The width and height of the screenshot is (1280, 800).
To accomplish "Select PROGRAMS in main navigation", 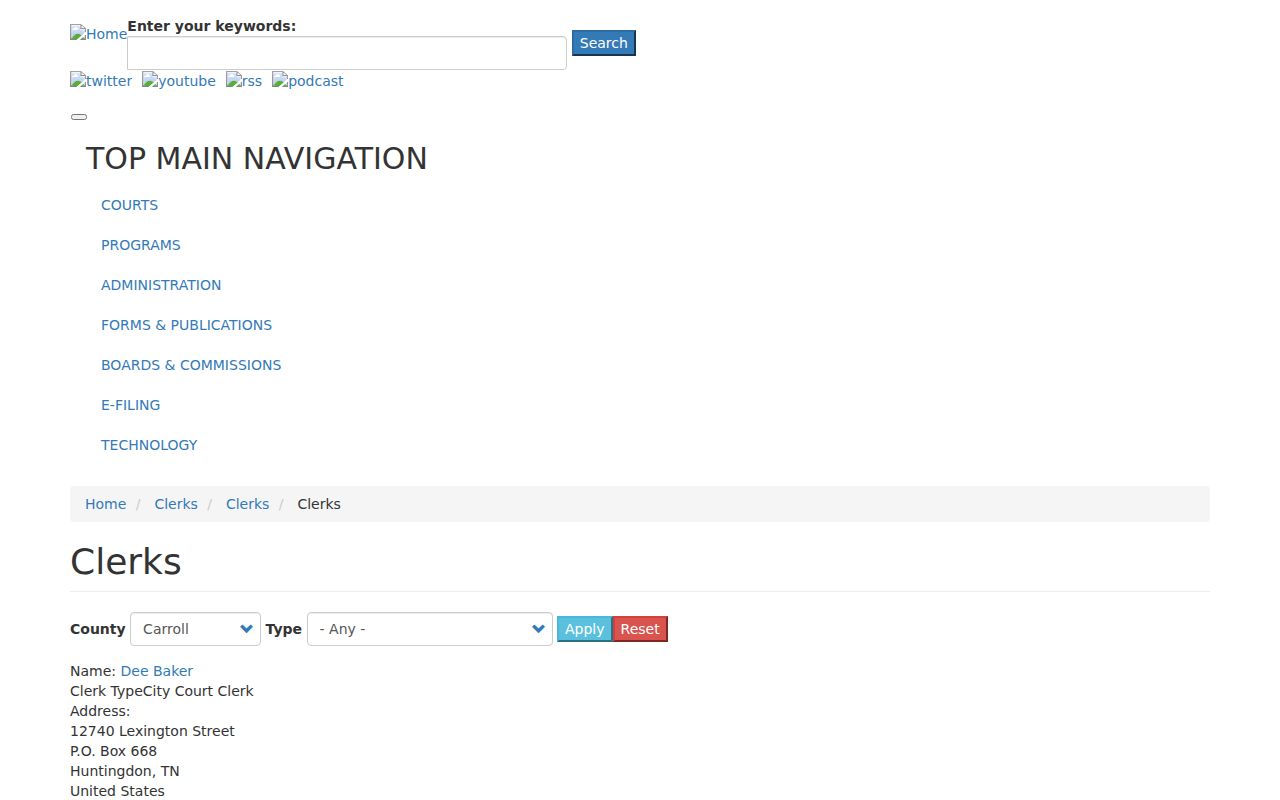I will (x=141, y=245).
